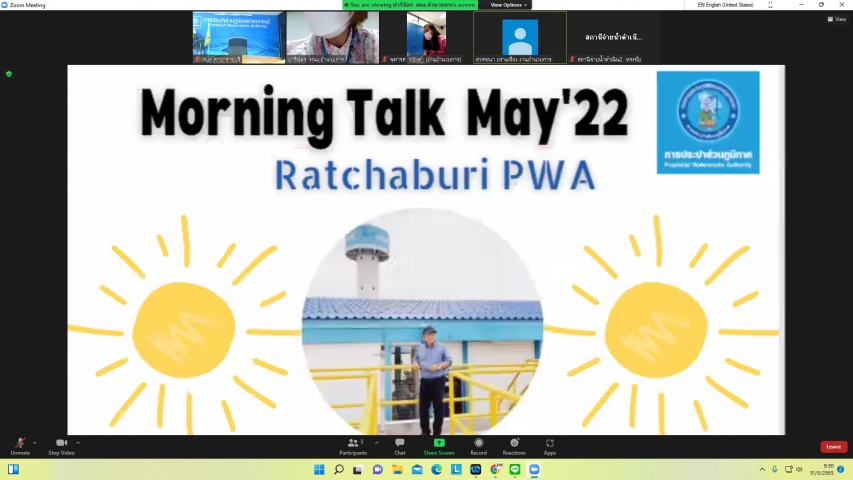Expand the arrow next to Participants
Image resolution: width=853 pixels, height=480 pixels.
click(376, 443)
